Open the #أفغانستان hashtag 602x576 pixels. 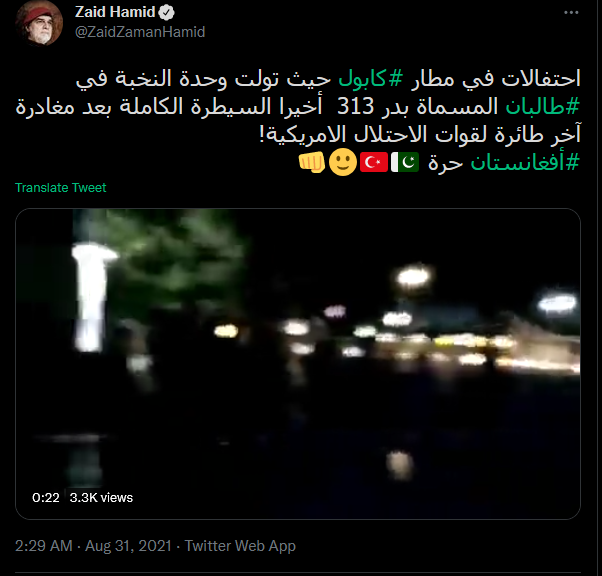click(524, 162)
